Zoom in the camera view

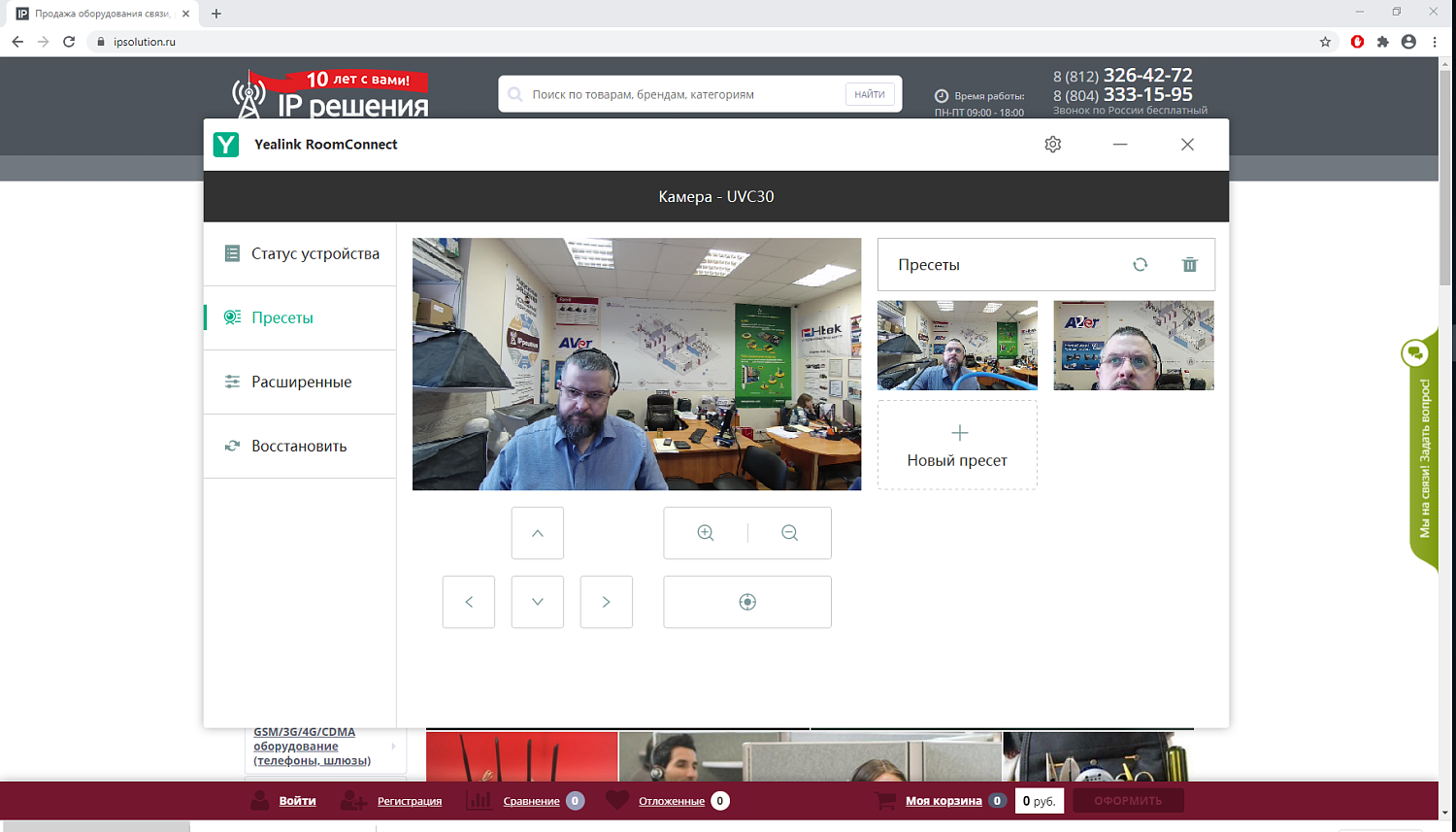coord(706,533)
